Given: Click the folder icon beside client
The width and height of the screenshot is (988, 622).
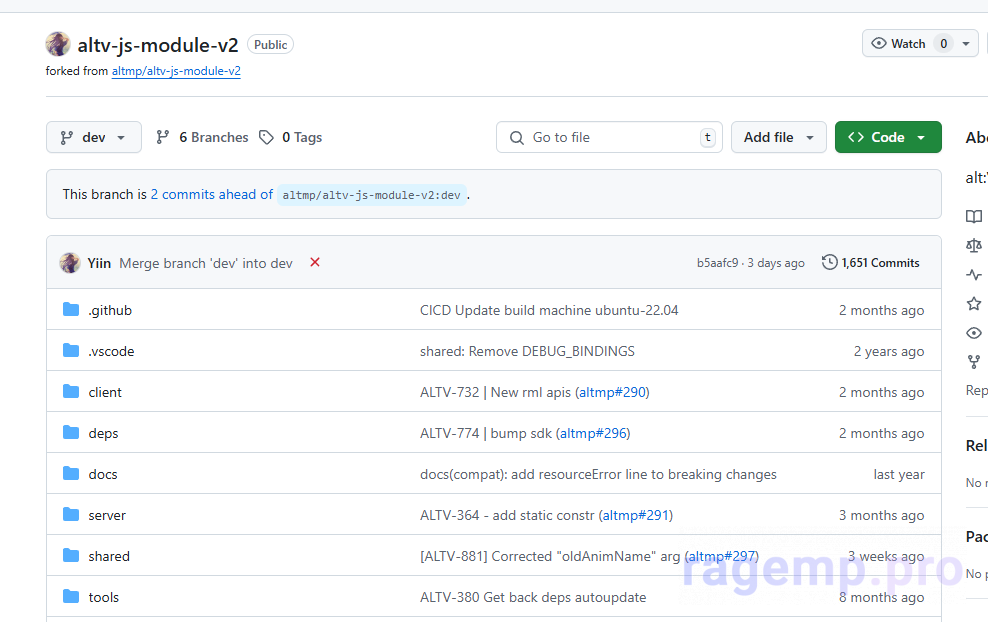Looking at the screenshot, I should tap(71, 391).
